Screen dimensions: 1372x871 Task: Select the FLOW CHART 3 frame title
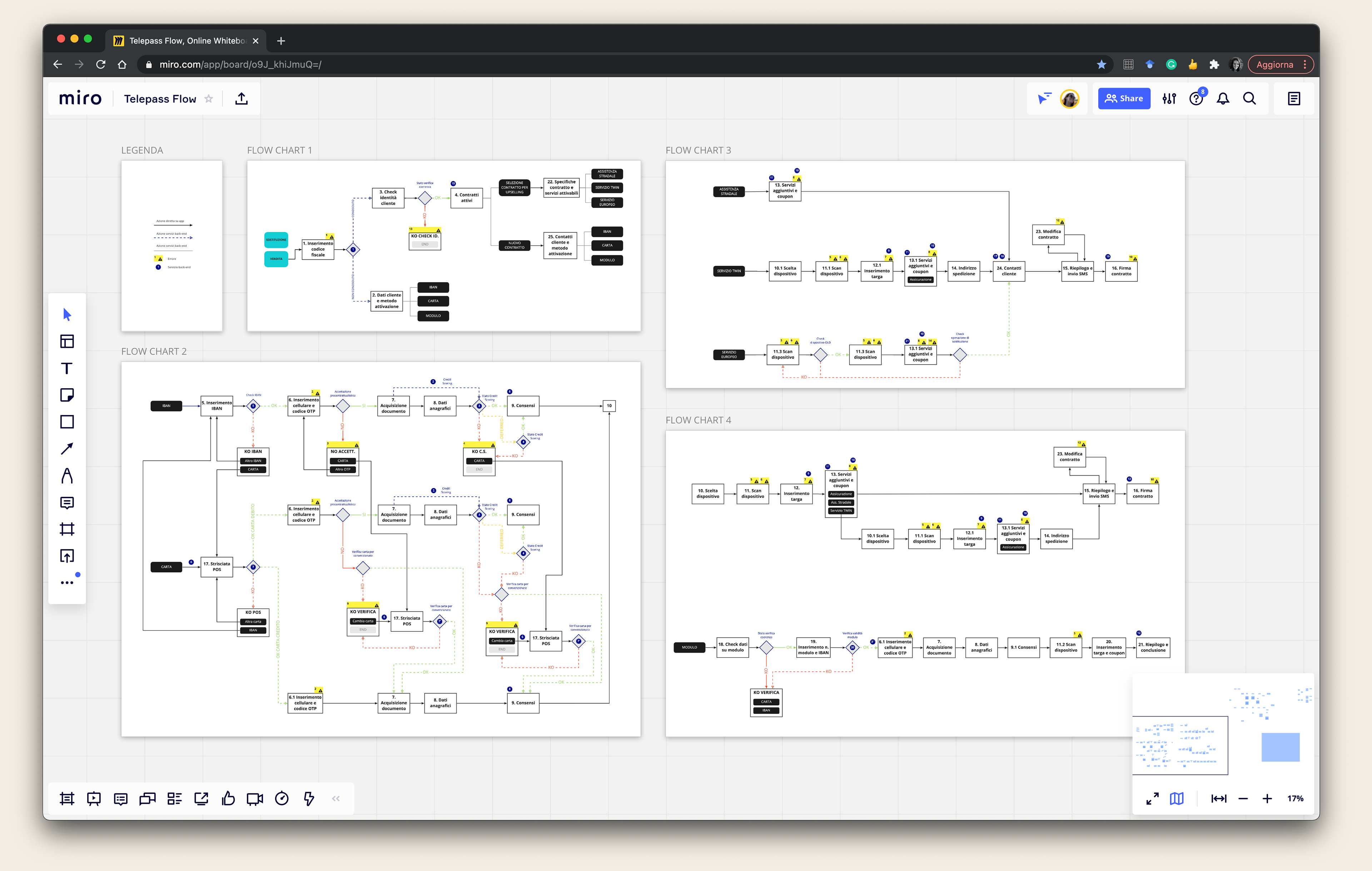[x=698, y=150]
